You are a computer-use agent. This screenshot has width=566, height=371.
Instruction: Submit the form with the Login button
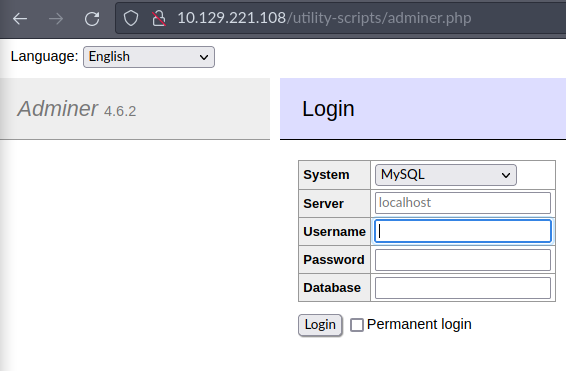[x=320, y=325]
